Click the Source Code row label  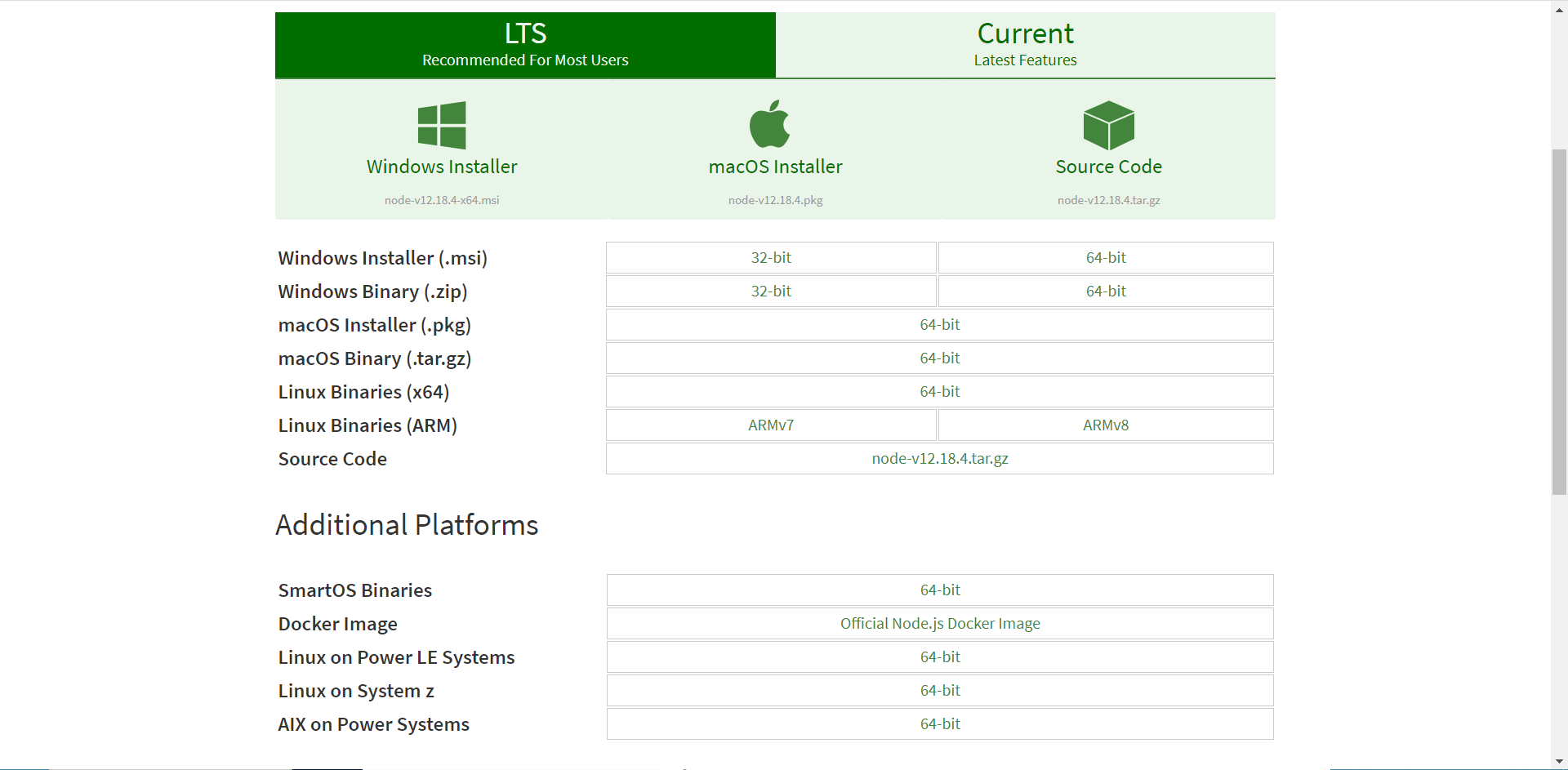[332, 459]
